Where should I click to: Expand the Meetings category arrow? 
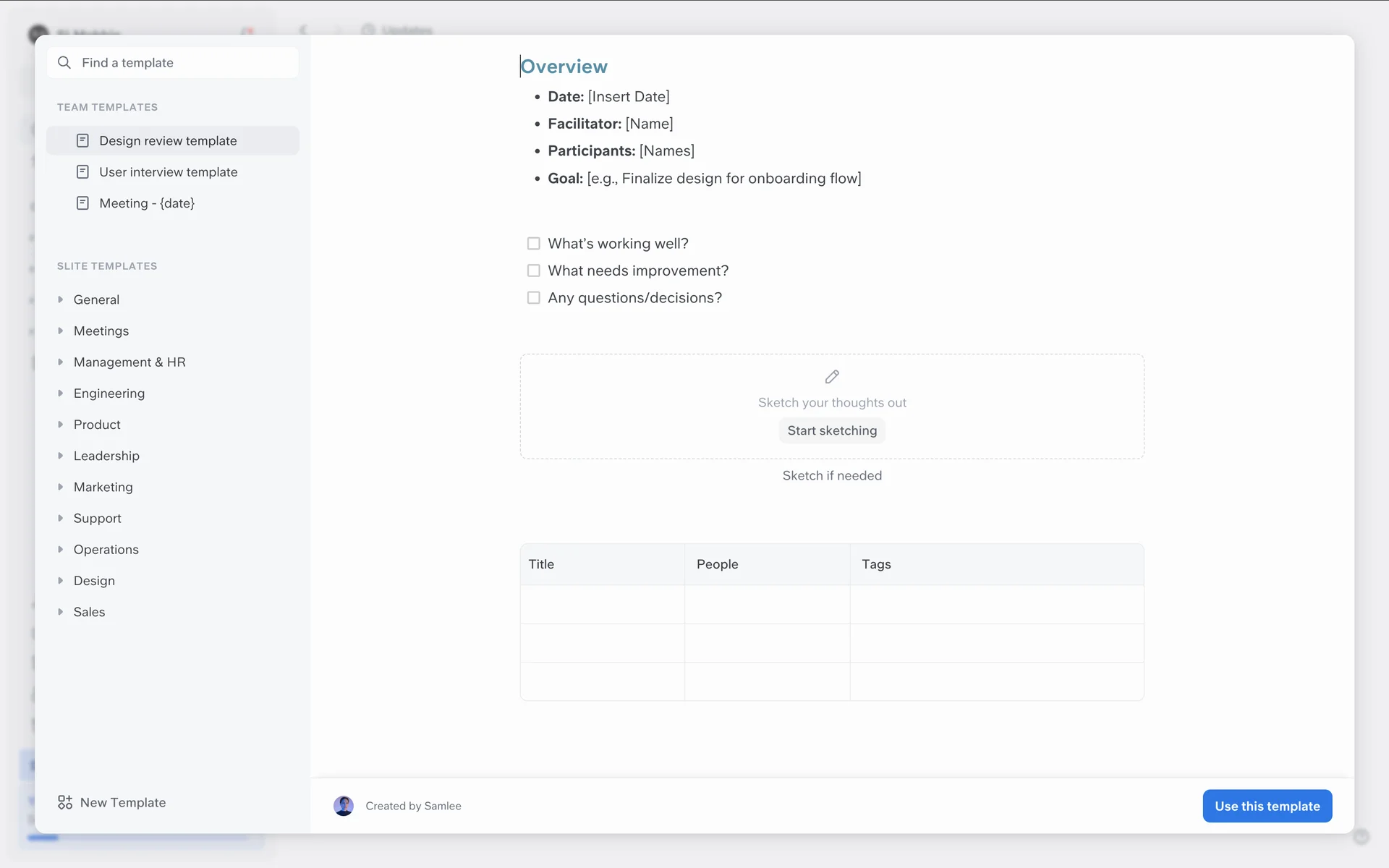[x=61, y=331]
